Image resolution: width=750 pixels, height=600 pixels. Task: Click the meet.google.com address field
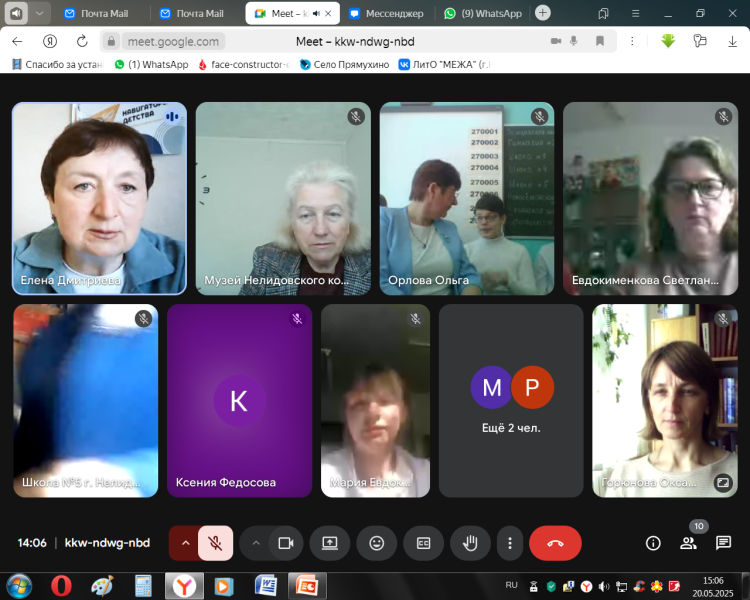pos(165,41)
